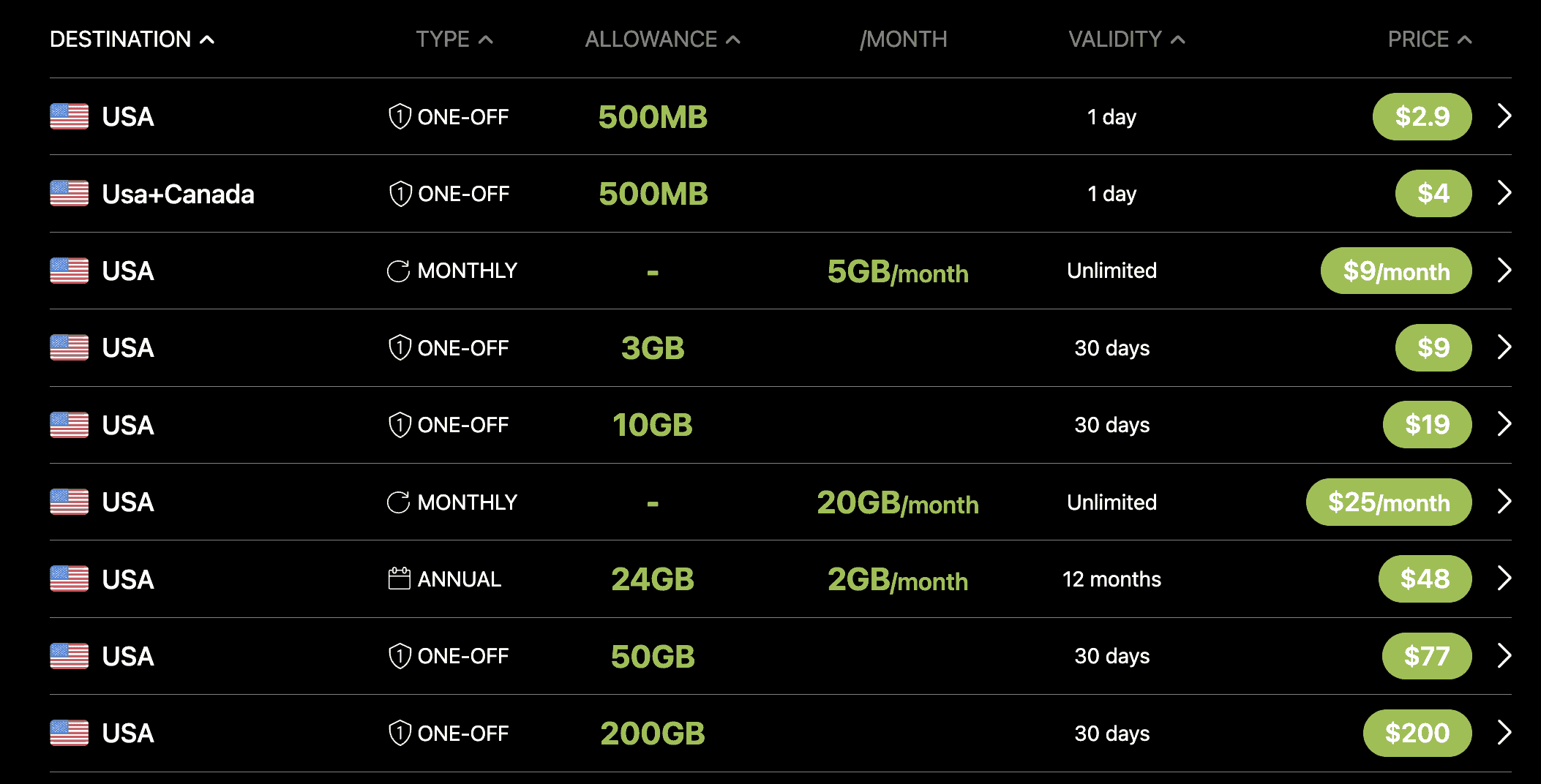Image resolution: width=1541 pixels, height=784 pixels.
Task: Click the shield icon on the 10GB plan
Action: (x=400, y=425)
